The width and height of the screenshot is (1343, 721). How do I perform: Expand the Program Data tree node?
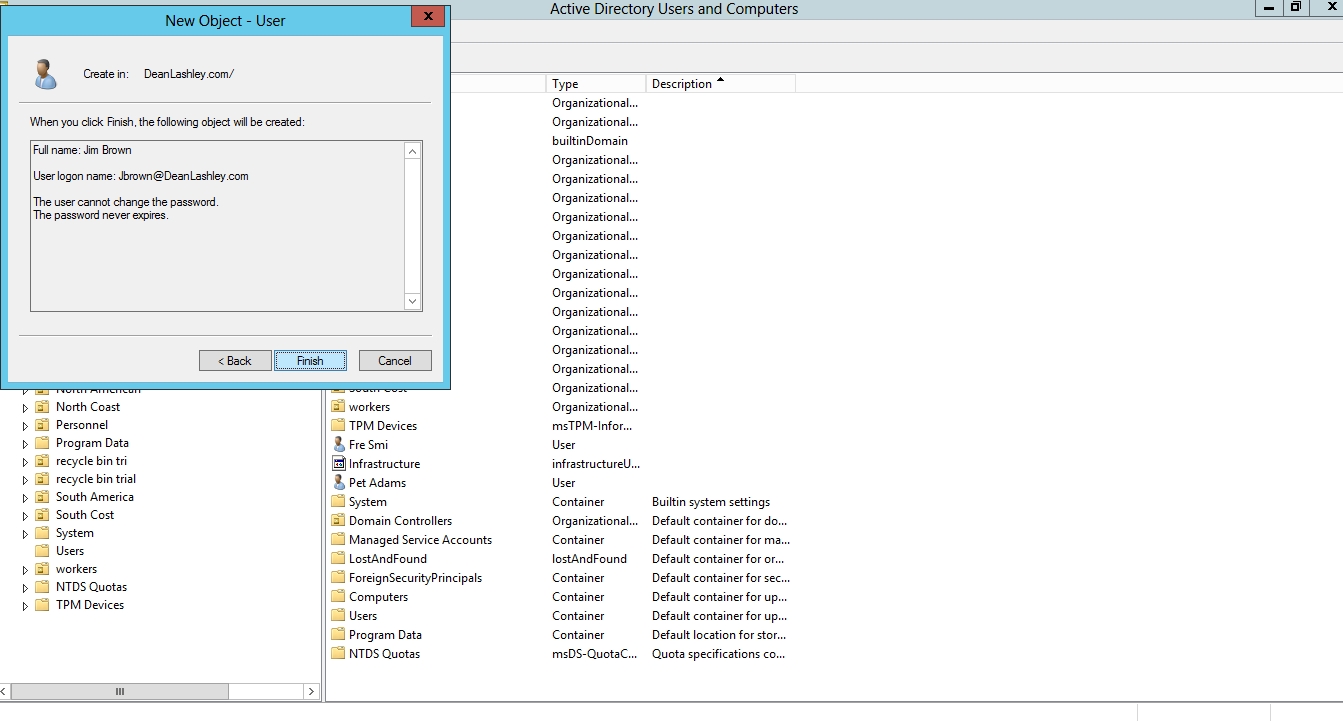tap(26, 444)
